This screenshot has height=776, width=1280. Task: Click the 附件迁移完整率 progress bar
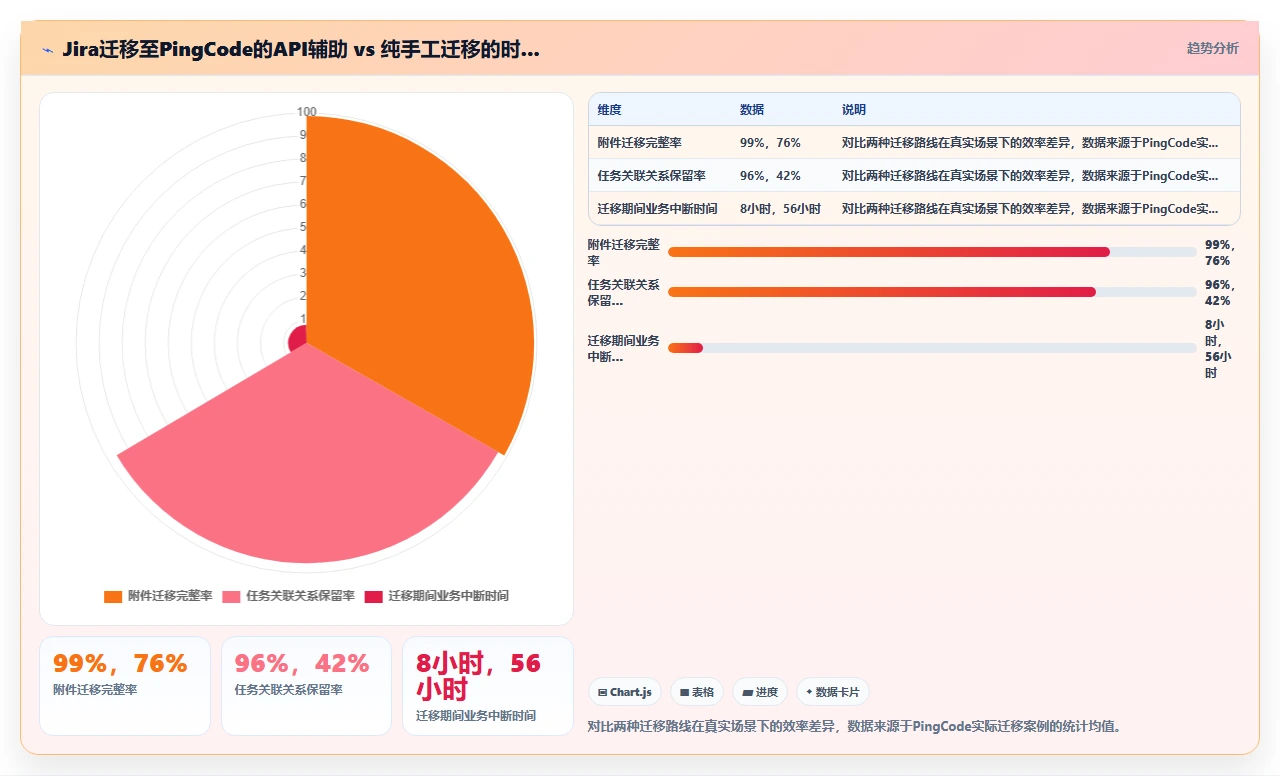tap(932, 252)
